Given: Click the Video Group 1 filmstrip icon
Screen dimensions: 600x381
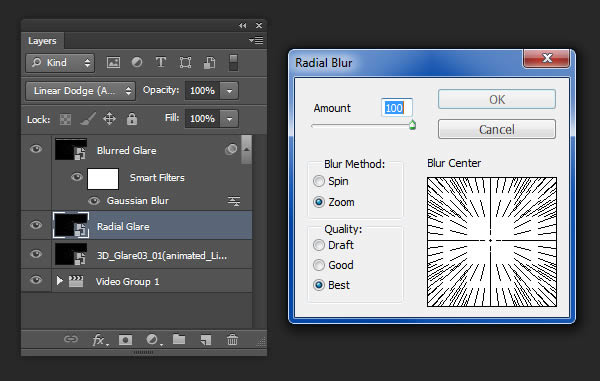Looking at the screenshot, I should 76,282.
